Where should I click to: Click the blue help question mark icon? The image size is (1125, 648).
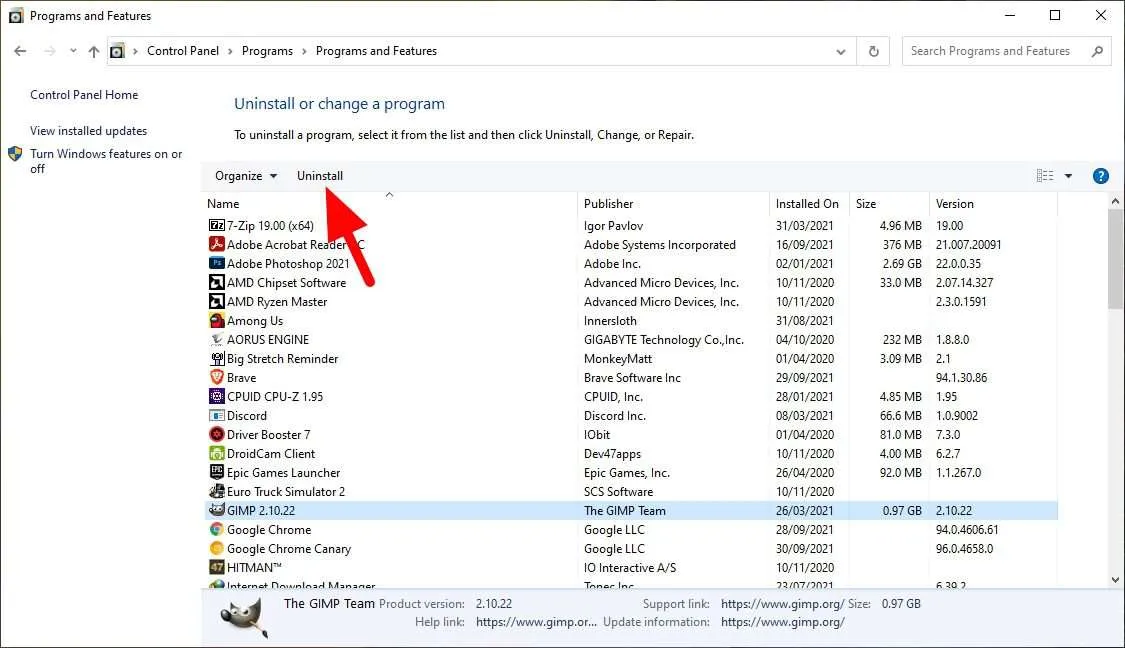tap(1100, 176)
